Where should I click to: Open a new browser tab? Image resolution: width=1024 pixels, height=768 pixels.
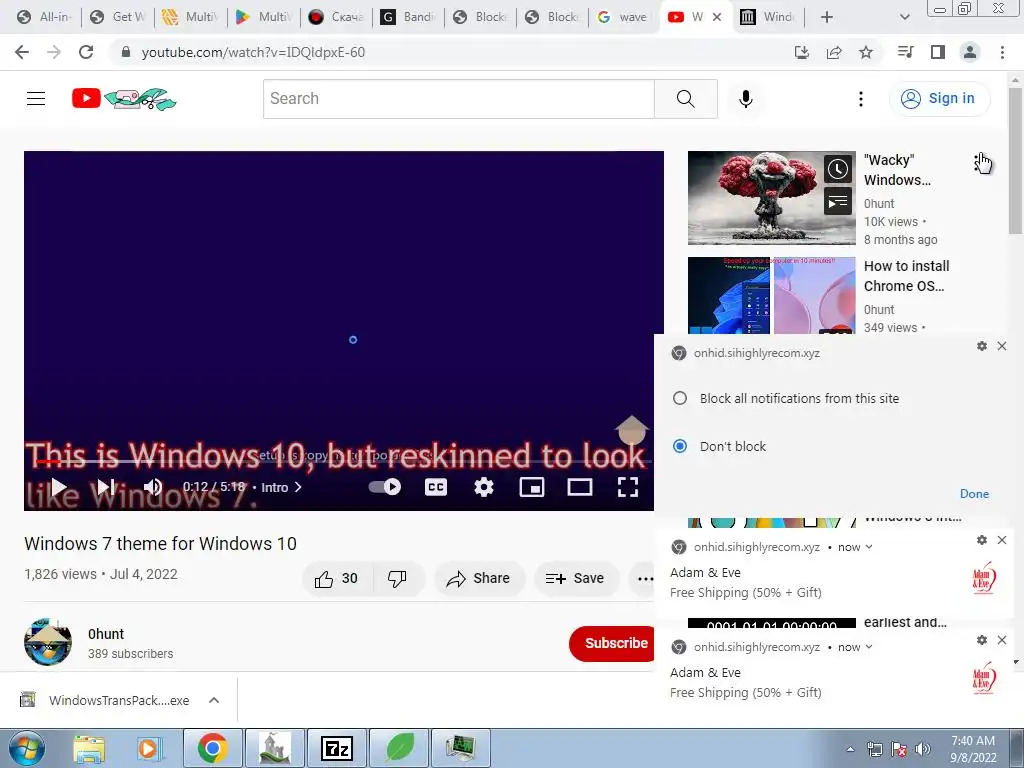coord(827,17)
